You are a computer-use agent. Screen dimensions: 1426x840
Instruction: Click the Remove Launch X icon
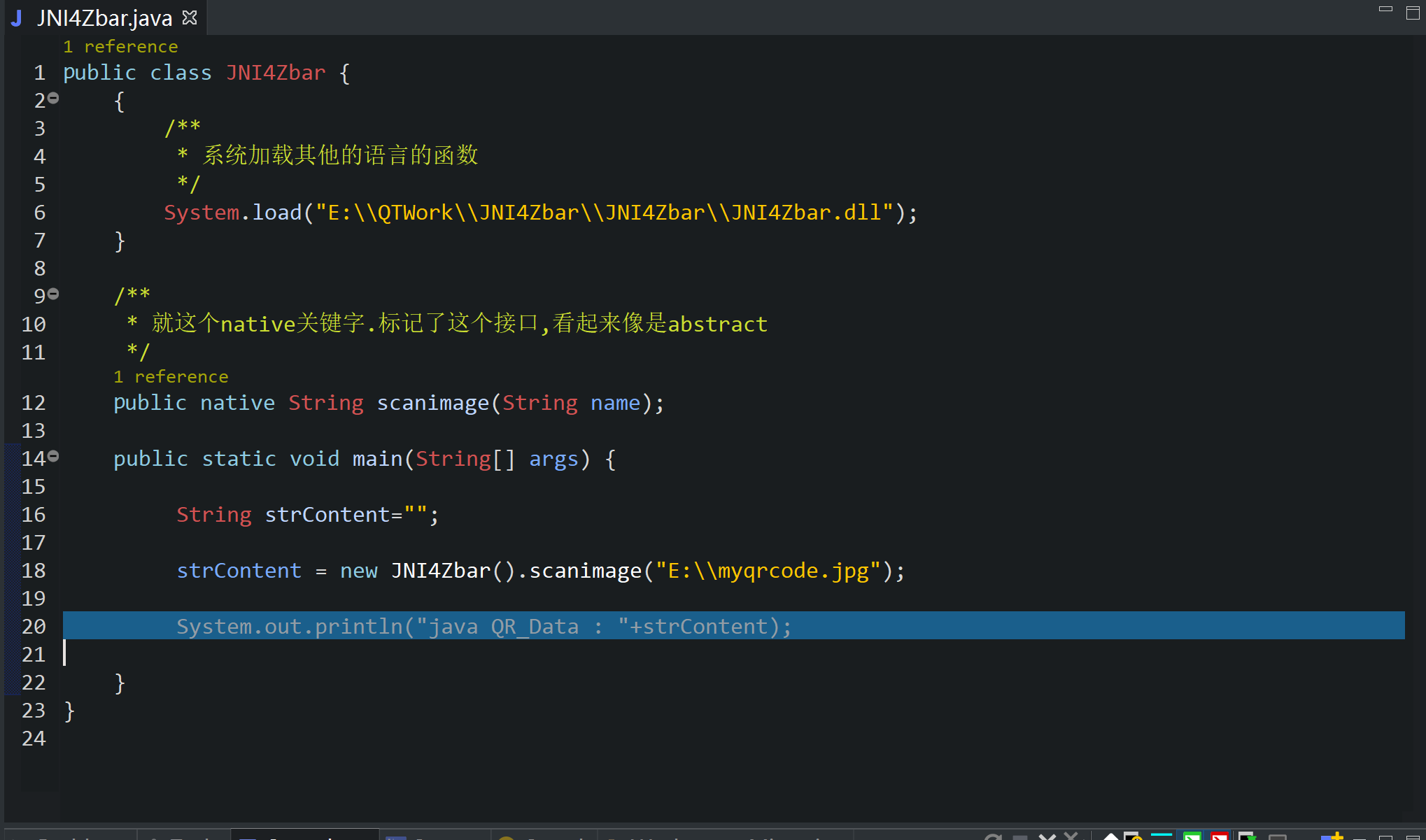click(x=1047, y=837)
